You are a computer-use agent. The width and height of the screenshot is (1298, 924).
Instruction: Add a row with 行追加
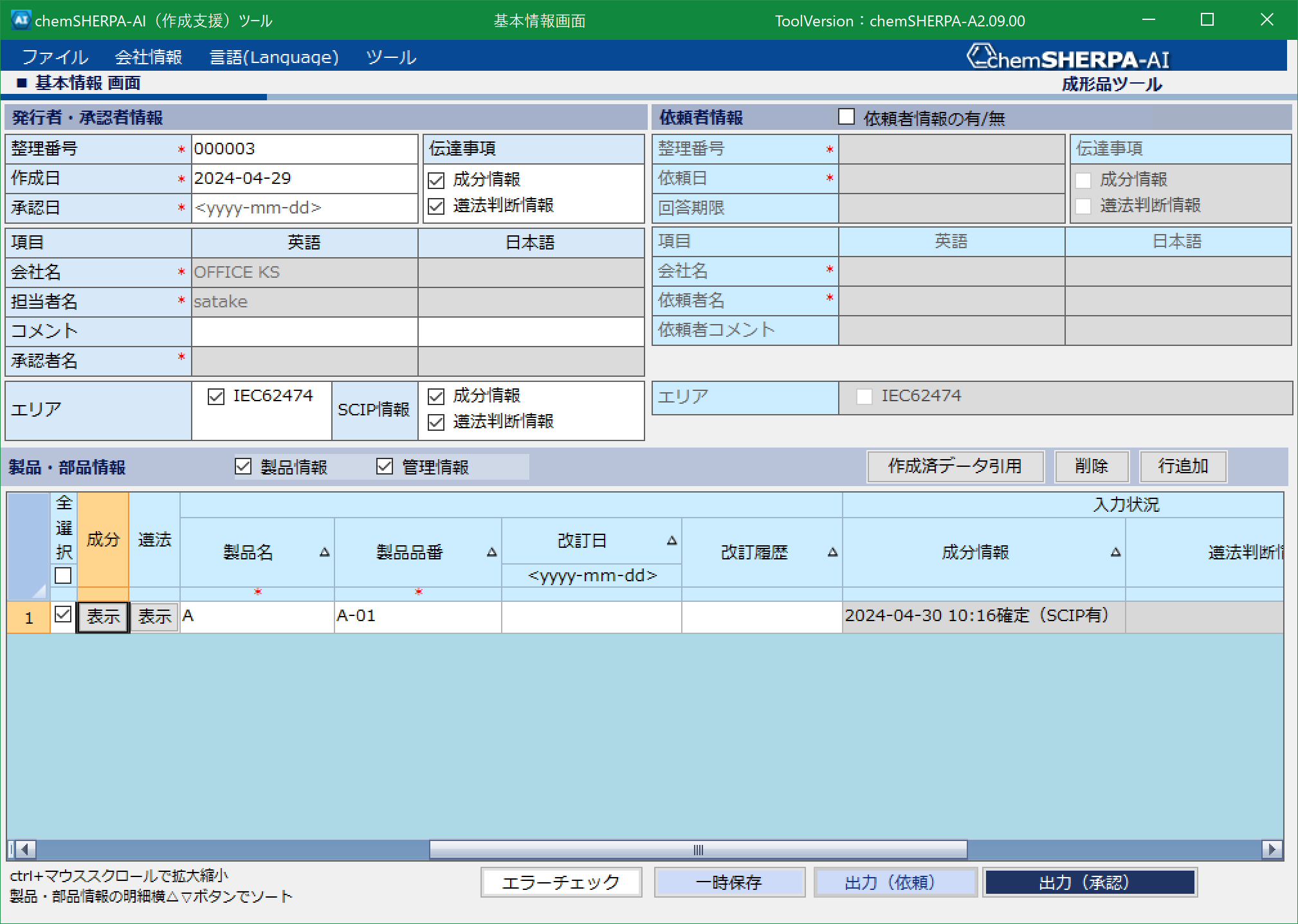point(1182,466)
